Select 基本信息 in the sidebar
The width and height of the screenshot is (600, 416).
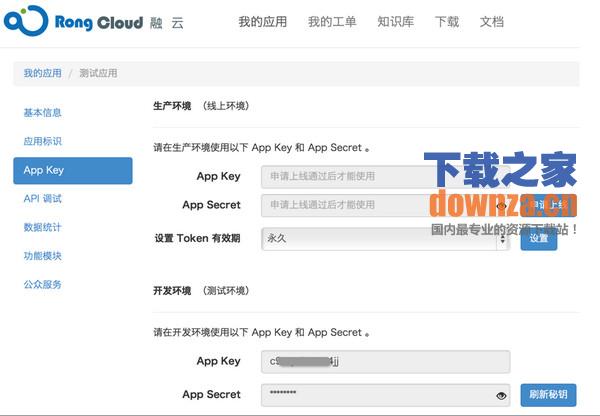coord(42,113)
